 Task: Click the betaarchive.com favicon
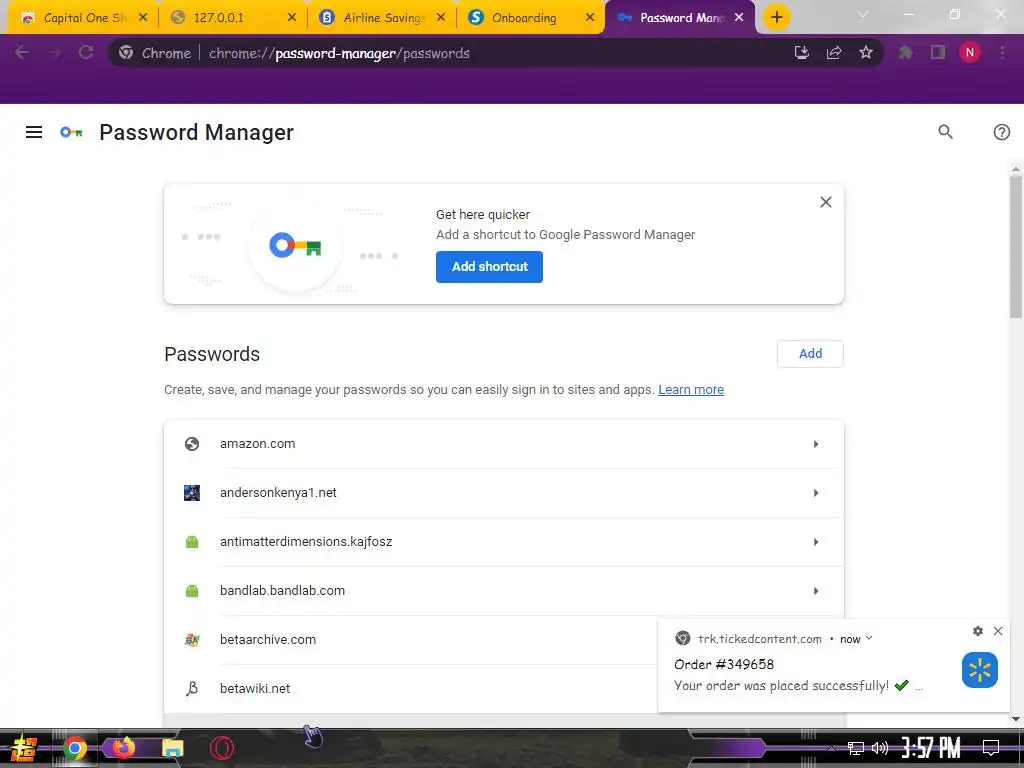click(x=191, y=640)
